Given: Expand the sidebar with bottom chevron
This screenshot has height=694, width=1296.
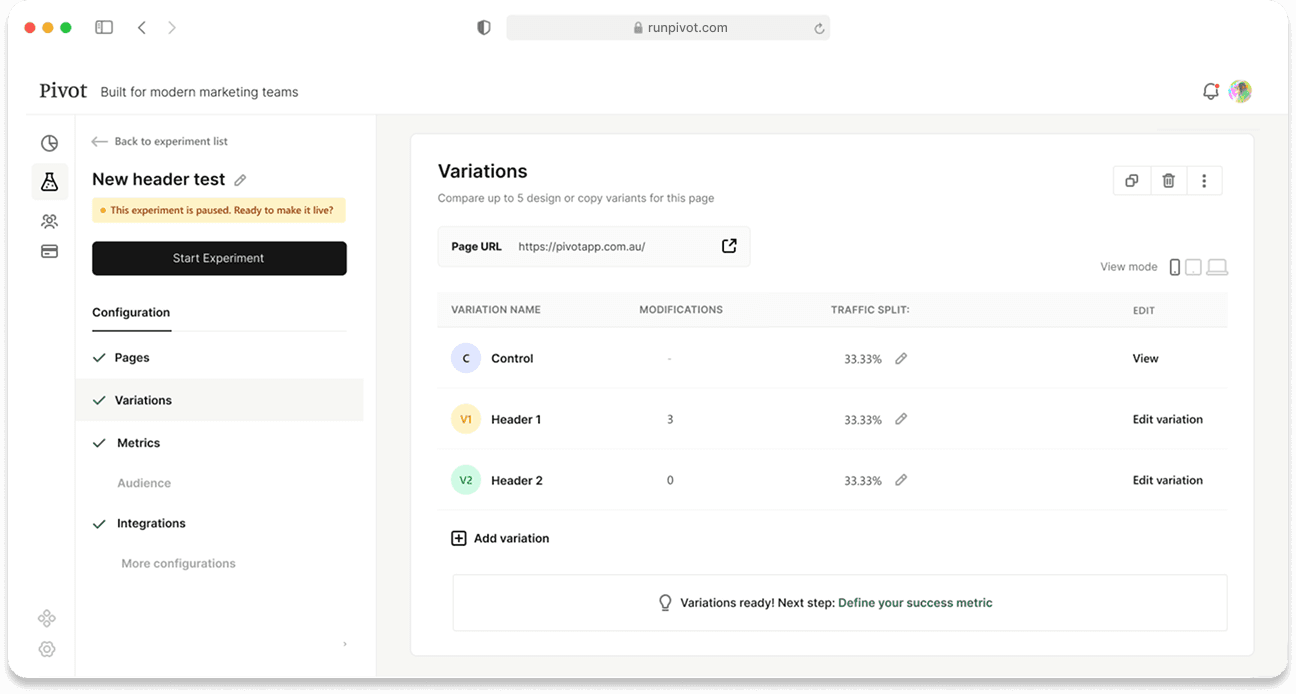Looking at the screenshot, I should click(x=345, y=644).
